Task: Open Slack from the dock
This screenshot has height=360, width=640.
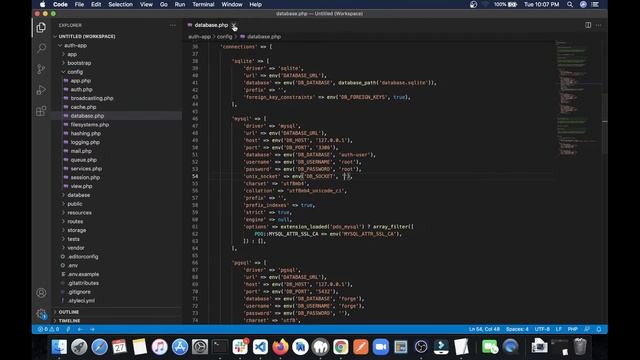Action: coord(240,347)
